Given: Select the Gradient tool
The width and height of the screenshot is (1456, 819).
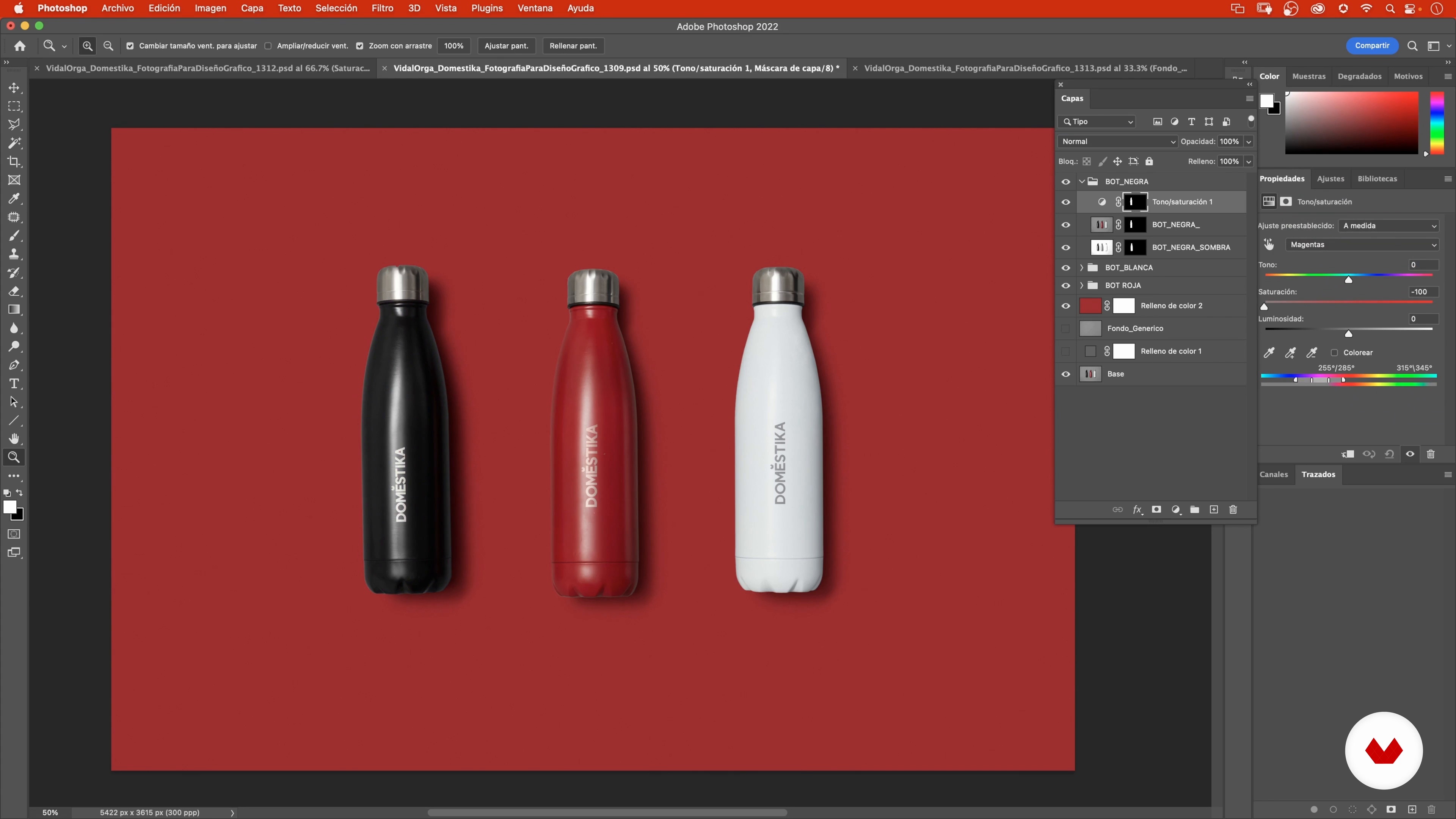Looking at the screenshot, I should click(x=14, y=310).
